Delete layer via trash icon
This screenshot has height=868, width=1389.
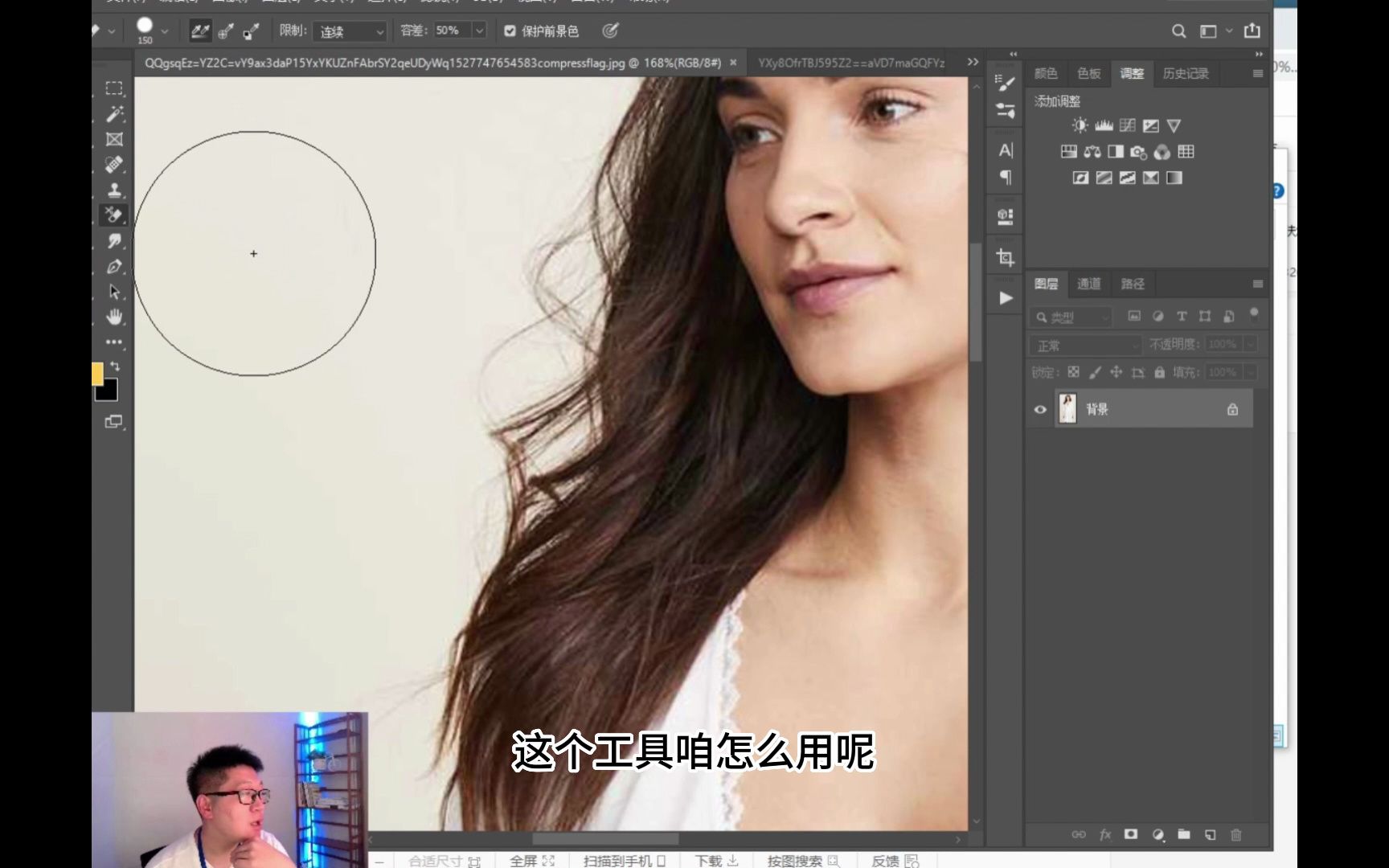(x=1236, y=835)
